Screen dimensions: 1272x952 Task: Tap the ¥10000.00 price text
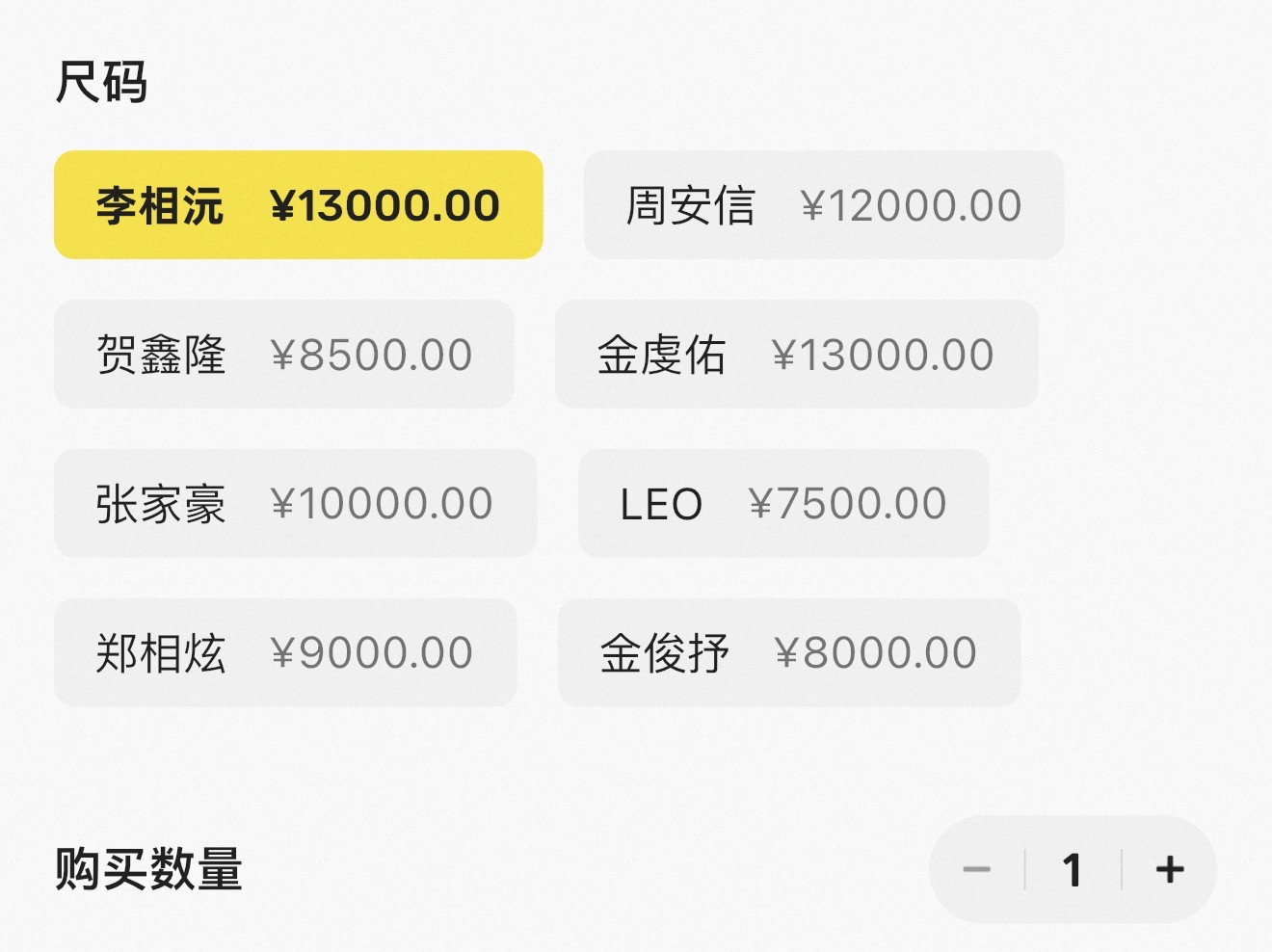[383, 504]
